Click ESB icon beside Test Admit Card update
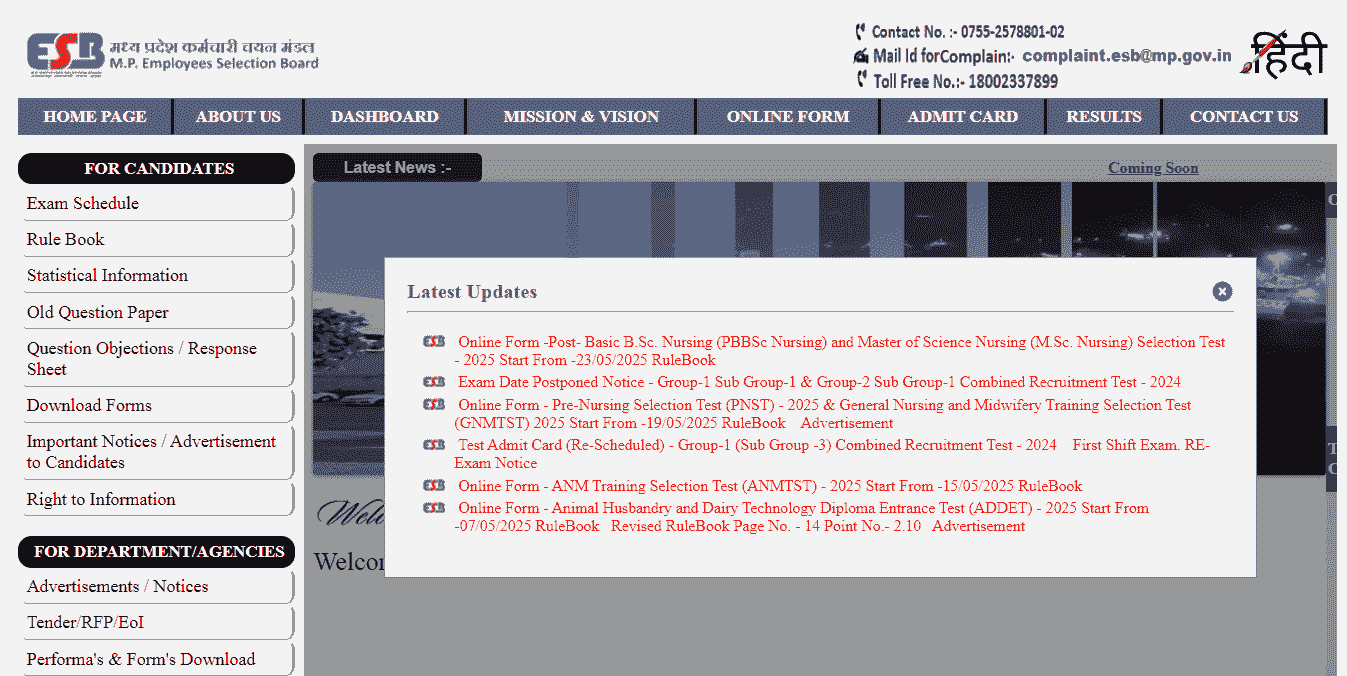Viewport: 1347px width, 676px height. (x=434, y=445)
